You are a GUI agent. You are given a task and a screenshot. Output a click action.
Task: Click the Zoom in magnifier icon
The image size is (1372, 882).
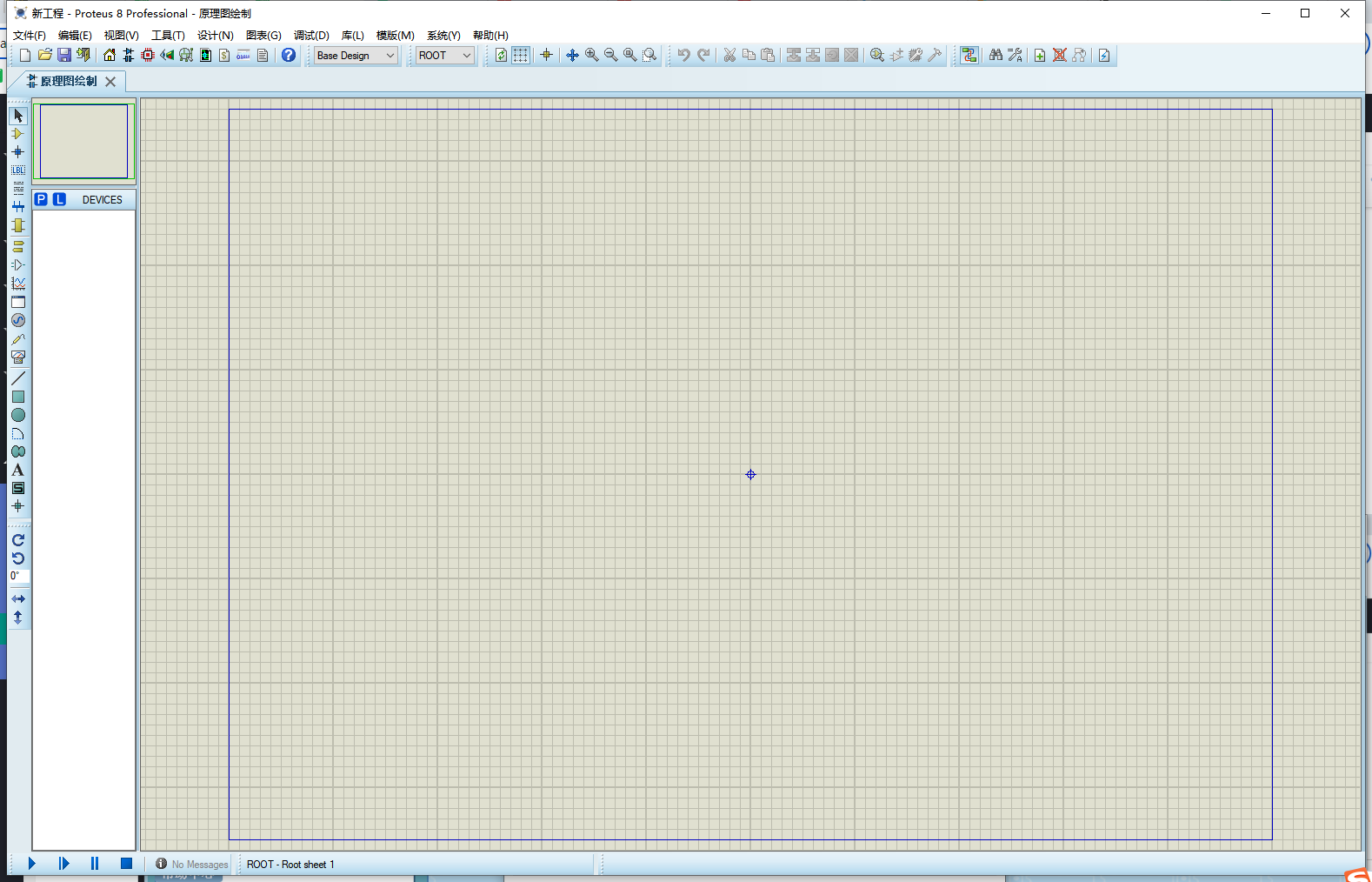[x=592, y=55]
